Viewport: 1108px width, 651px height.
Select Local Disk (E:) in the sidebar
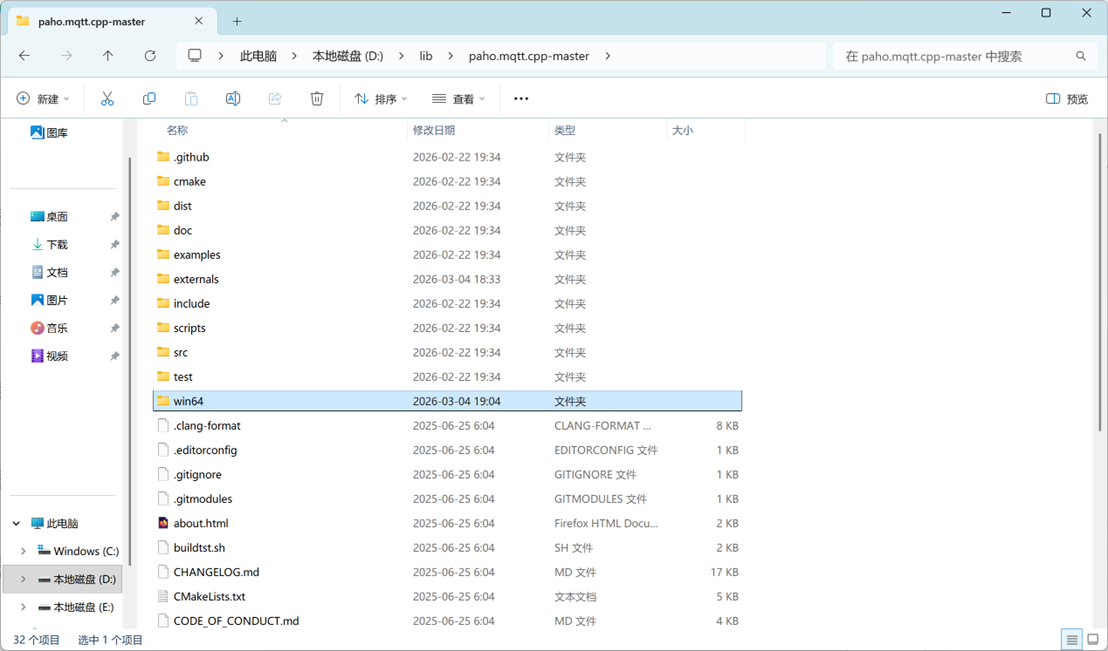pos(76,607)
